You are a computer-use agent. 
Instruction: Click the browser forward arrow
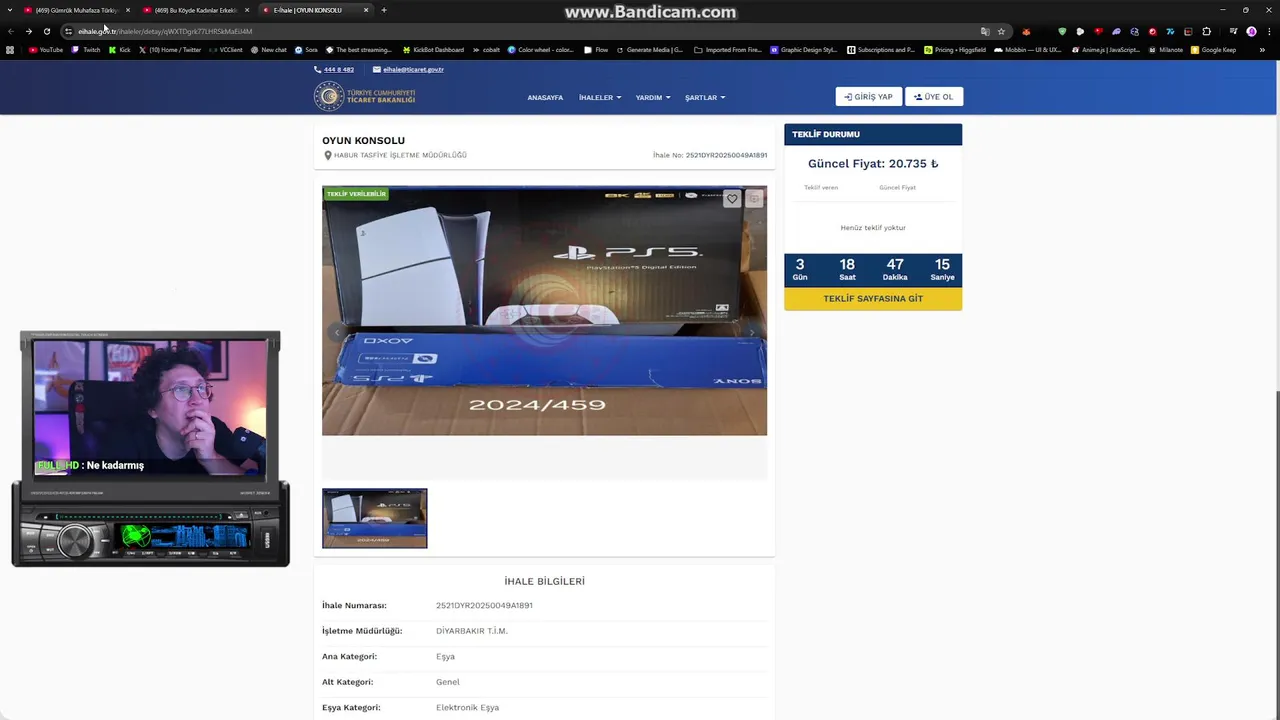point(29,31)
